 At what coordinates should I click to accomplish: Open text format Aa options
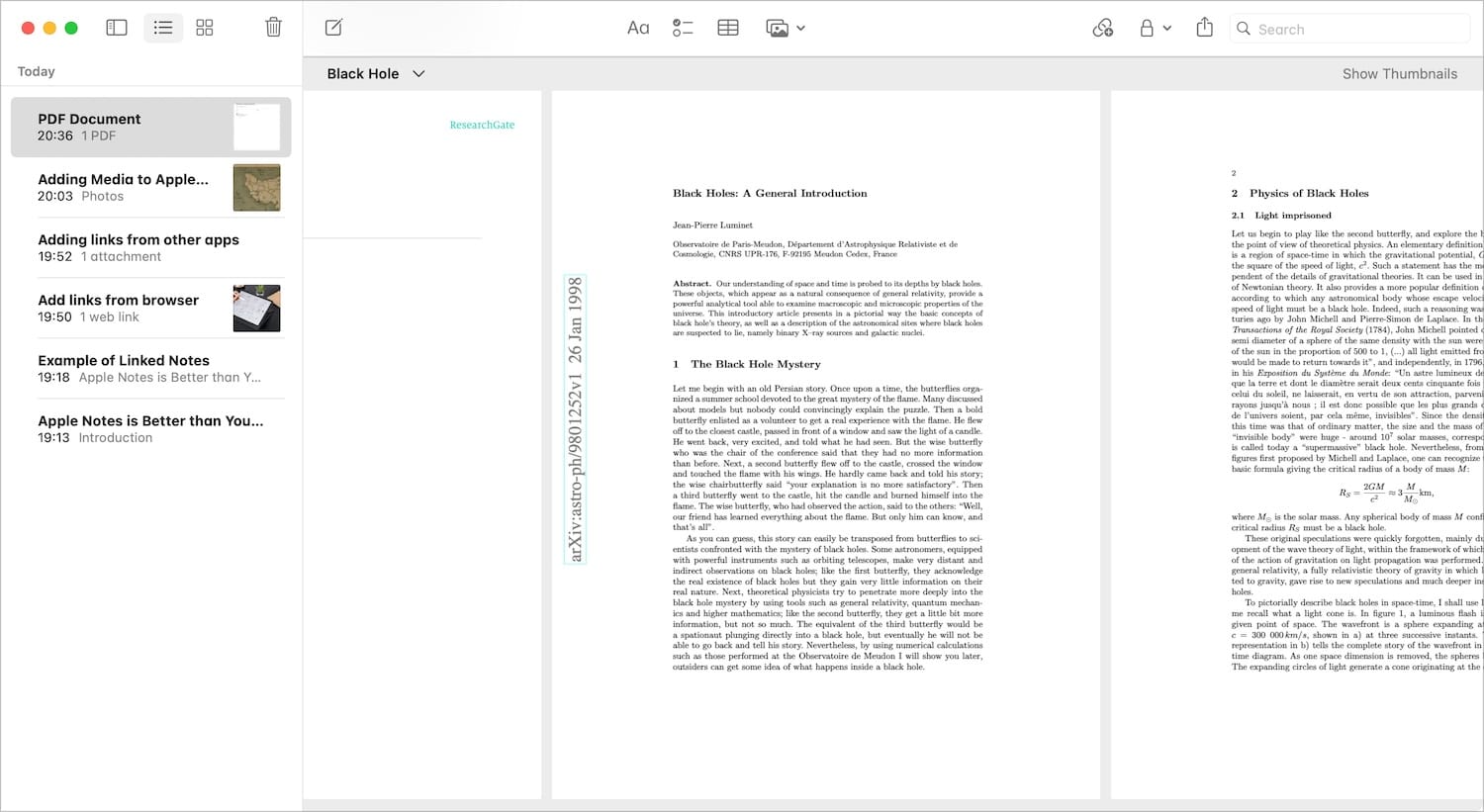[638, 28]
